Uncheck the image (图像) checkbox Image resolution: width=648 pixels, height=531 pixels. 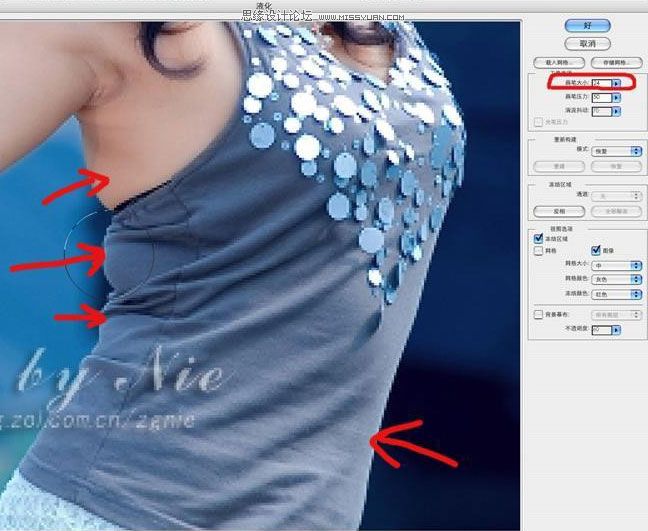pyautogui.click(x=596, y=250)
